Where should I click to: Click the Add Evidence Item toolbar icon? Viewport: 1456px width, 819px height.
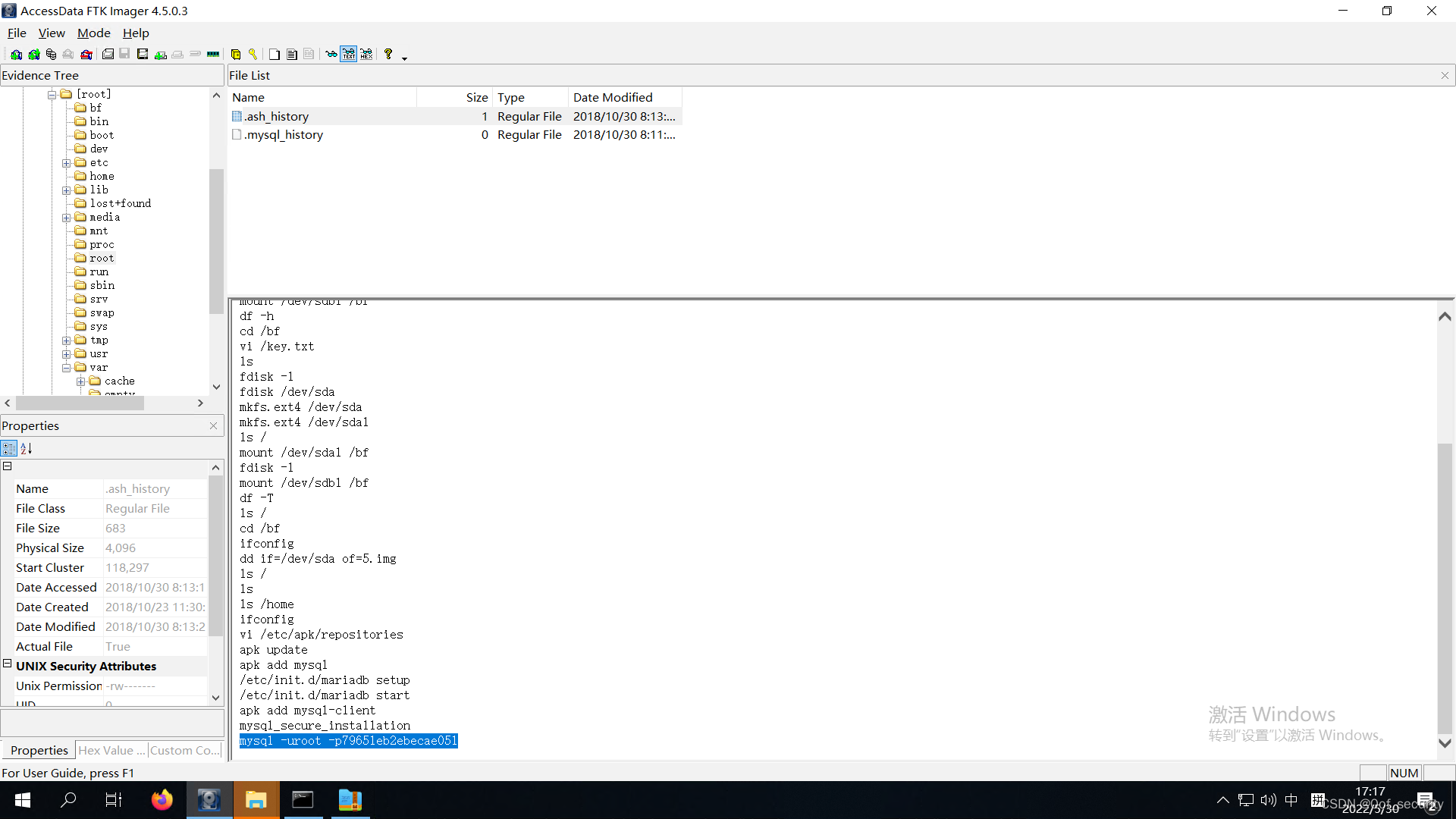click(16, 55)
